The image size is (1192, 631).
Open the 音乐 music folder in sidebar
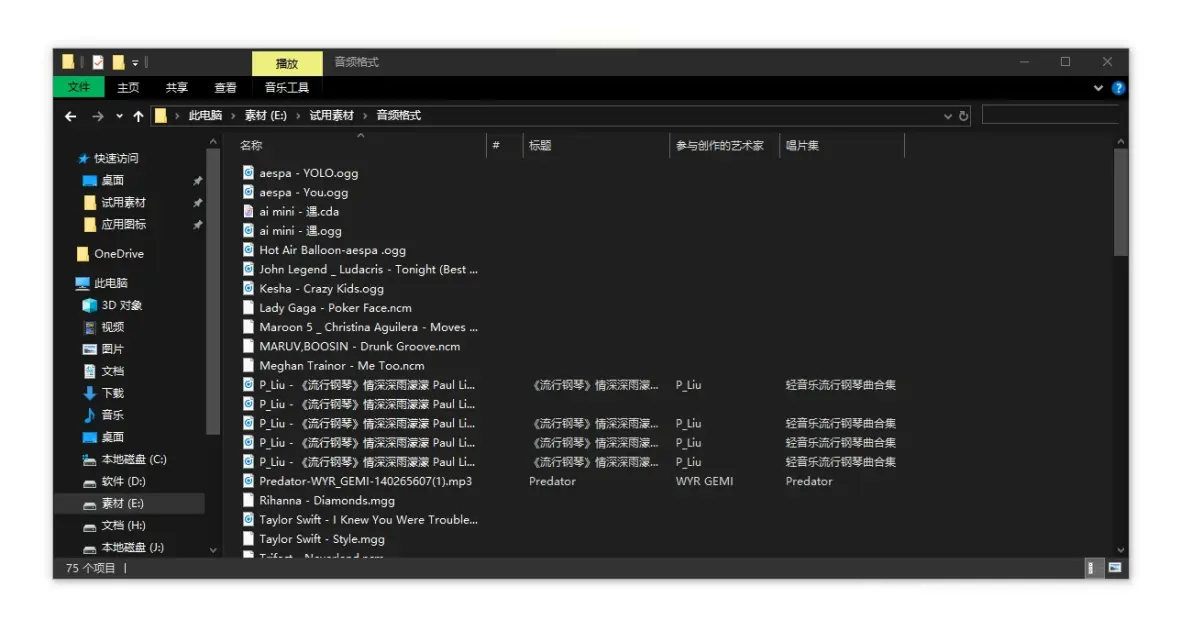112,415
